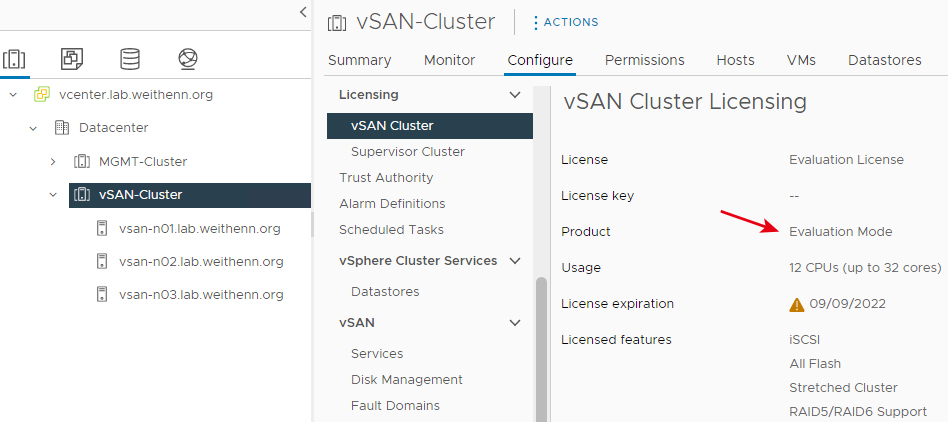Select Supervisor Cluster under Licensing
Viewport: 948px width, 422px height.
[x=407, y=152]
